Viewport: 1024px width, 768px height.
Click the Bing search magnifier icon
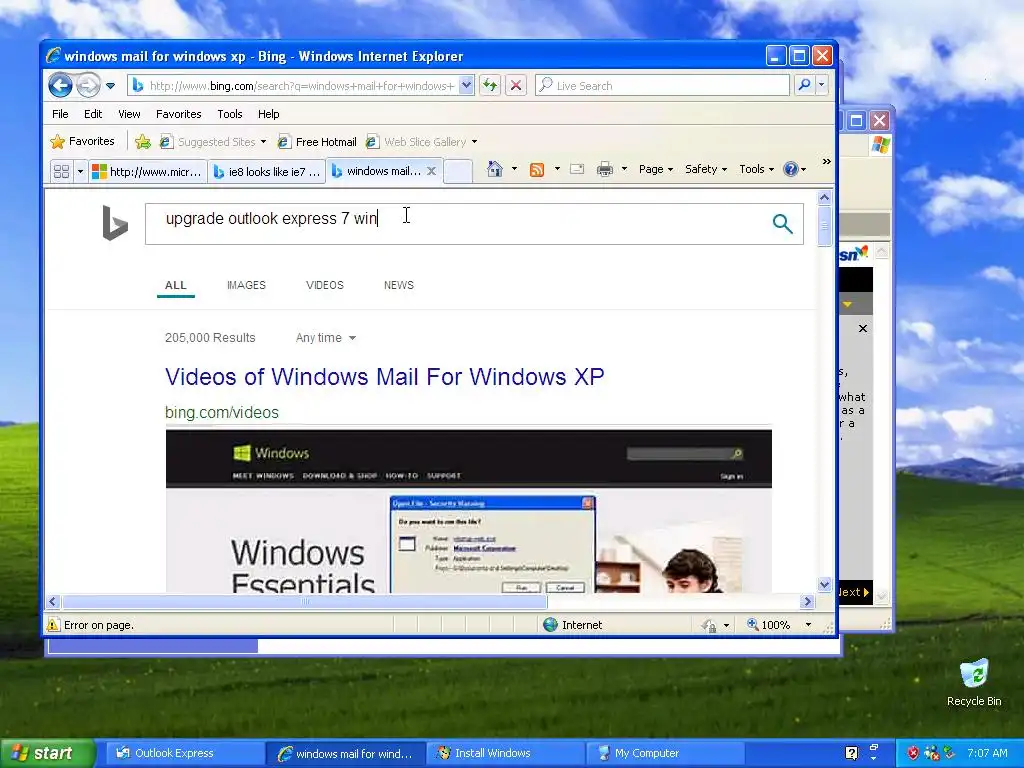(782, 223)
